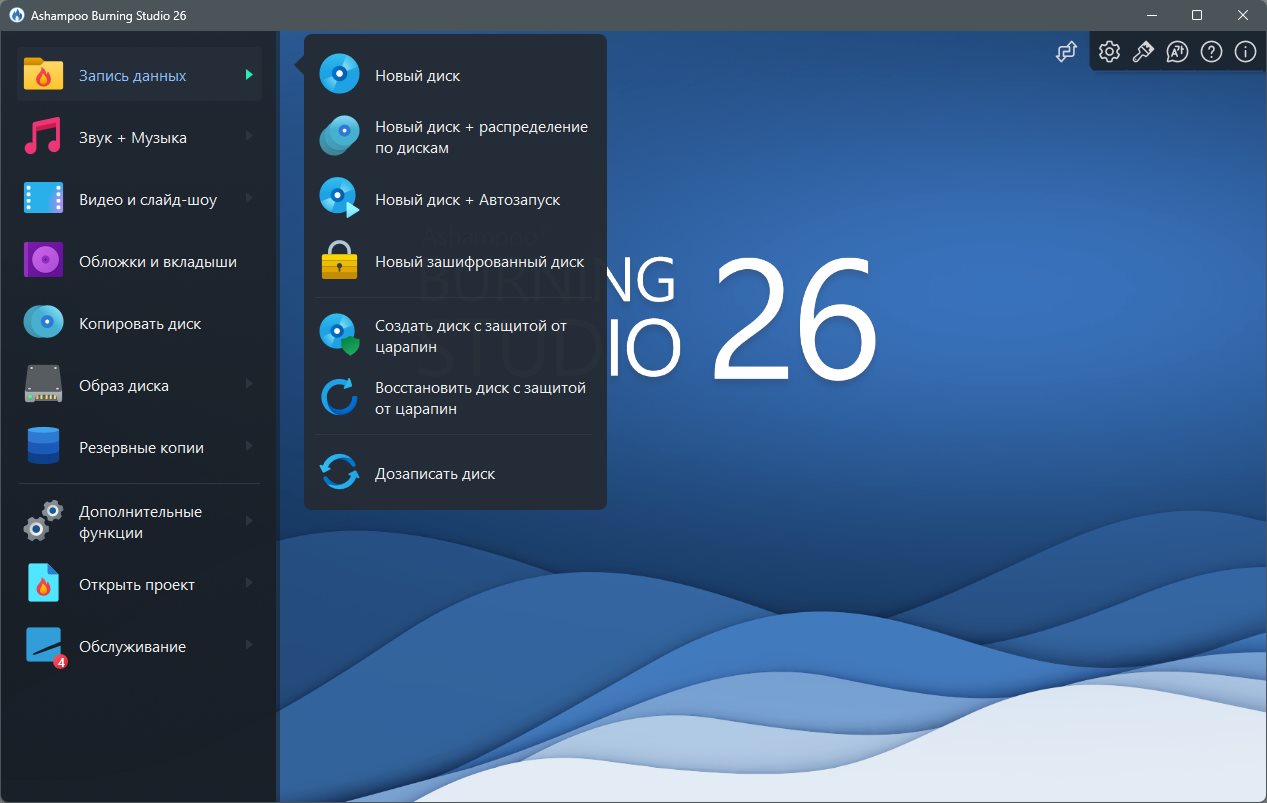The height and width of the screenshot is (803, 1267).
Task: Click the music note icon in sidebar
Action: click(43, 138)
